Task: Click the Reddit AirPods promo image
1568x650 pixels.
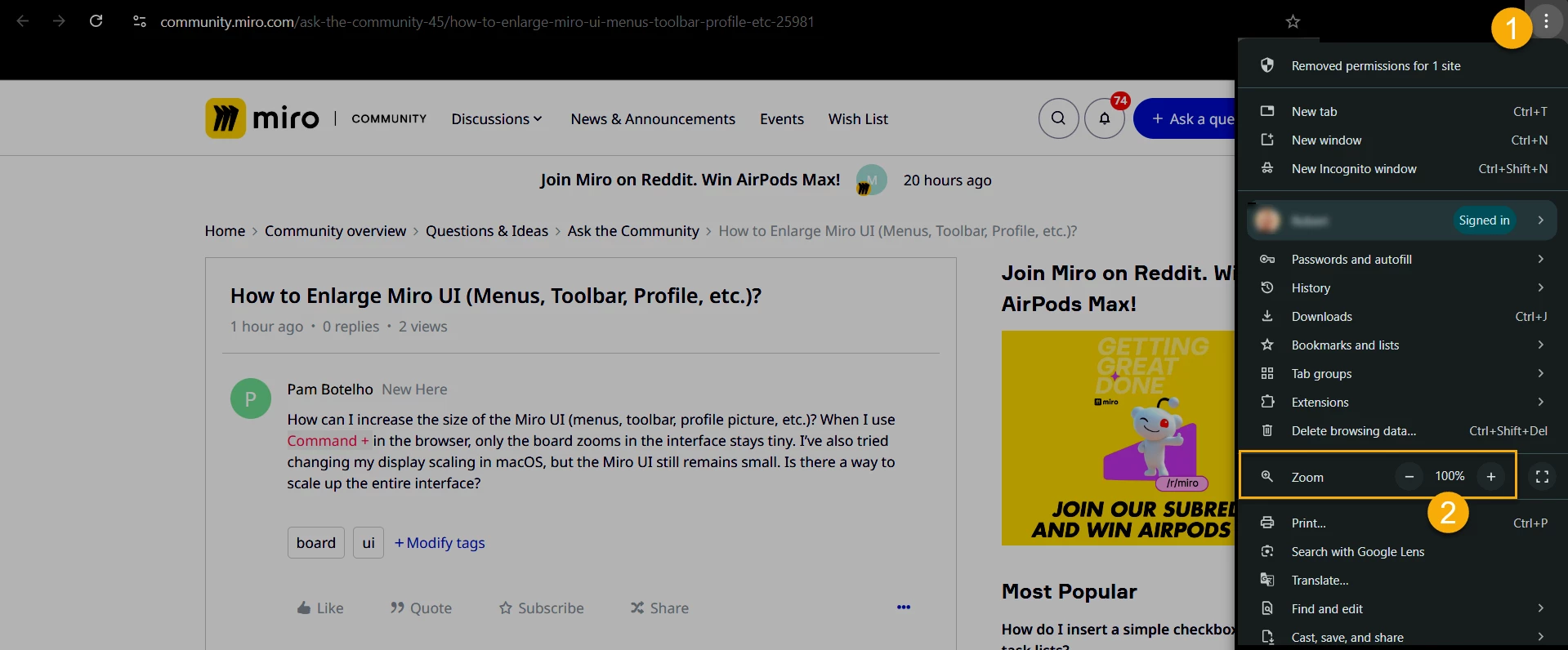Action: [1118, 438]
